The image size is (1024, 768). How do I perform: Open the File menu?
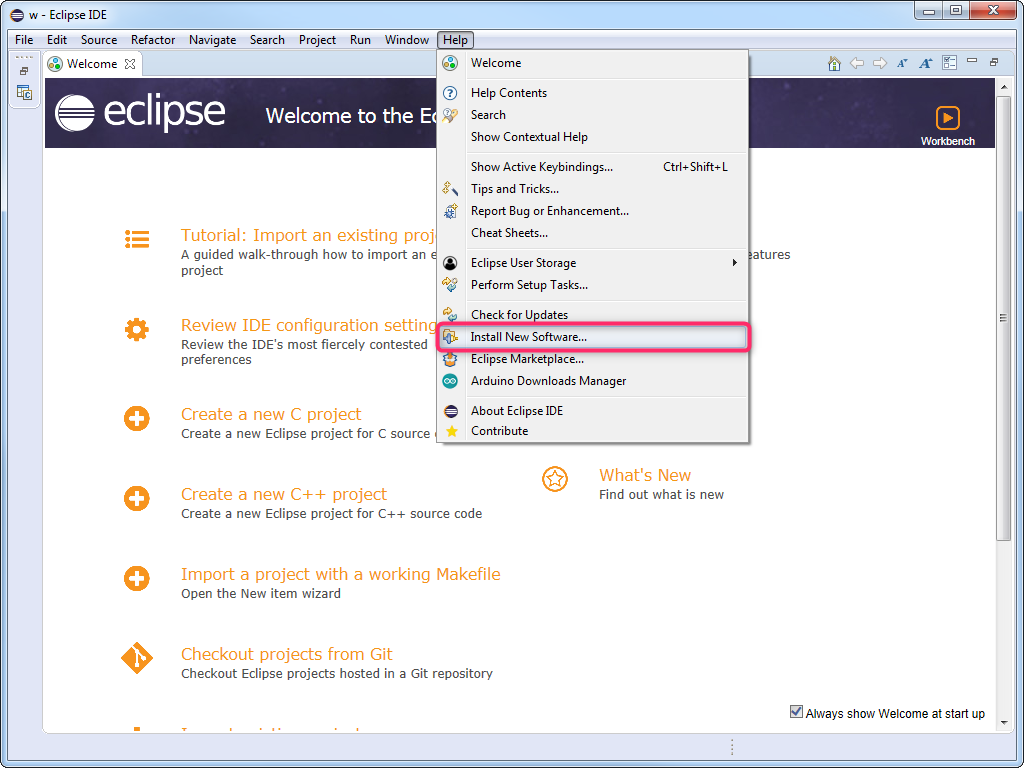coord(24,40)
